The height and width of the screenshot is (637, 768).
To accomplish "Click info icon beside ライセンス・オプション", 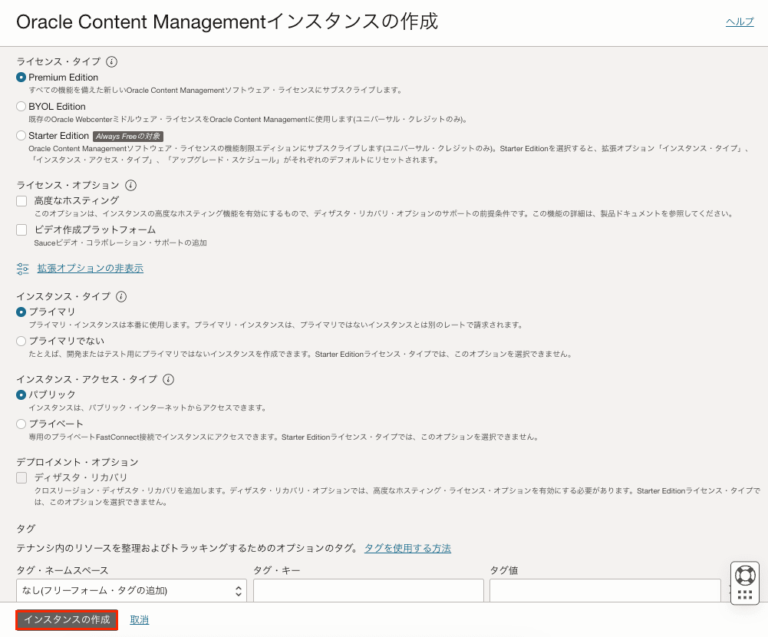I will (x=131, y=185).
